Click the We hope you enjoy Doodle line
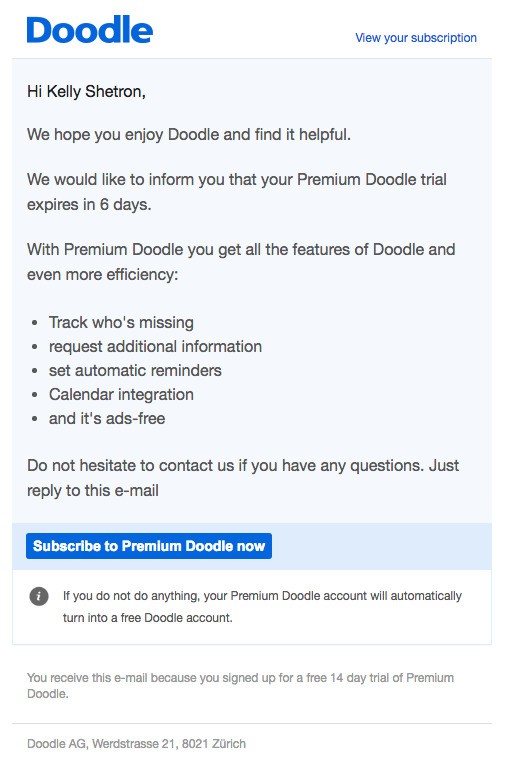 tap(189, 134)
